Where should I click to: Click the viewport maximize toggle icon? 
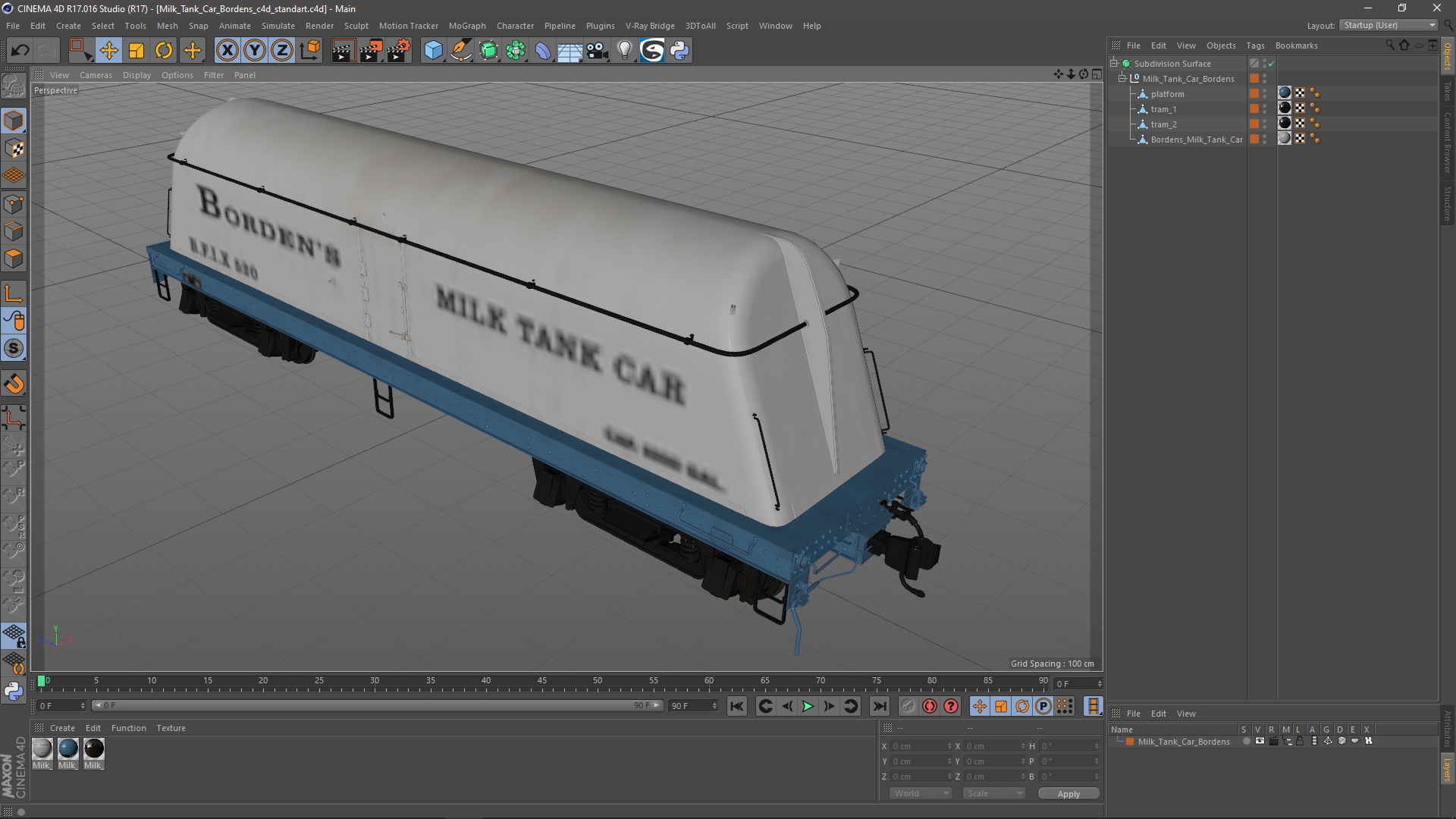tap(1097, 74)
